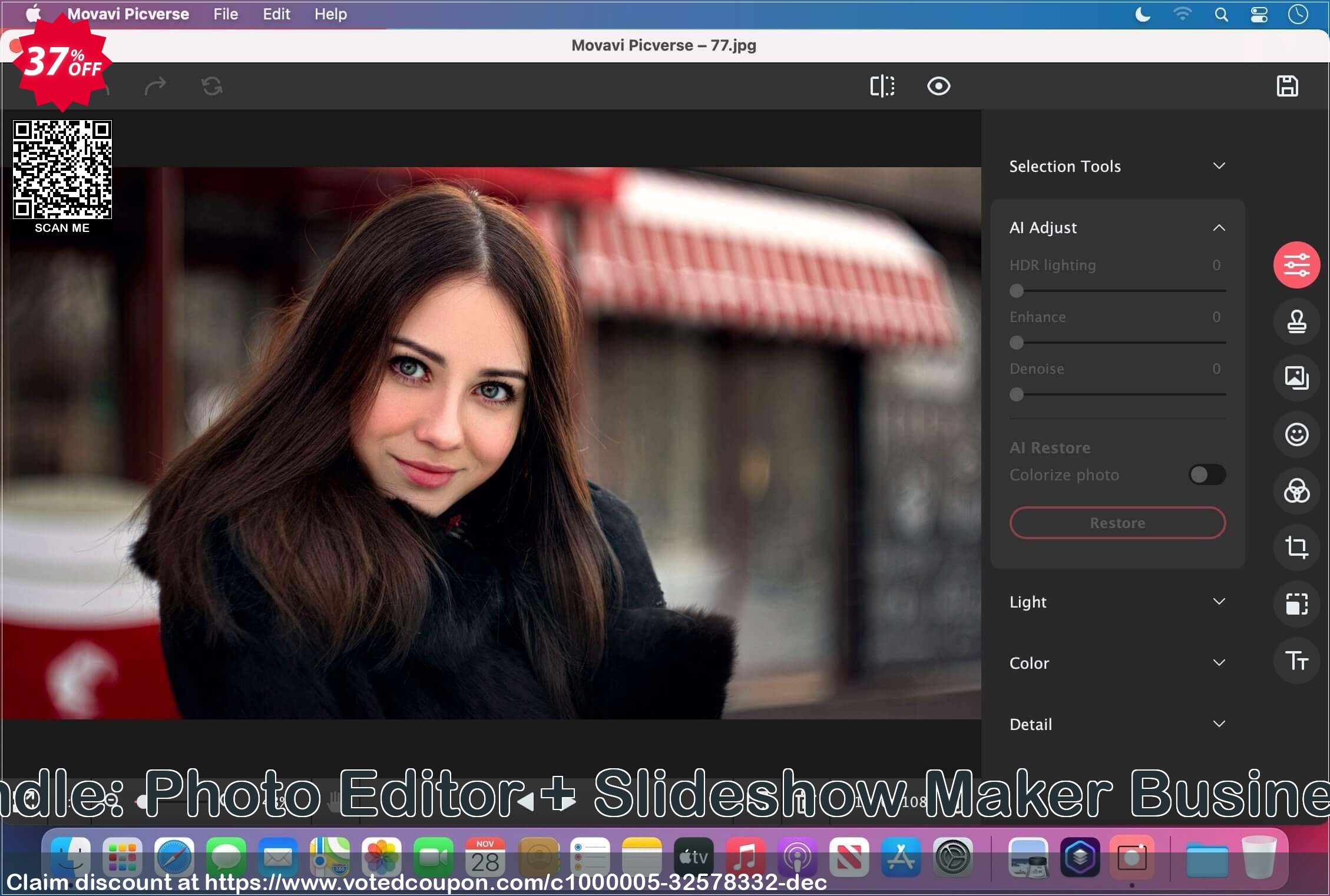1330x896 pixels.
Task: Open the Edit menu
Action: [274, 14]
